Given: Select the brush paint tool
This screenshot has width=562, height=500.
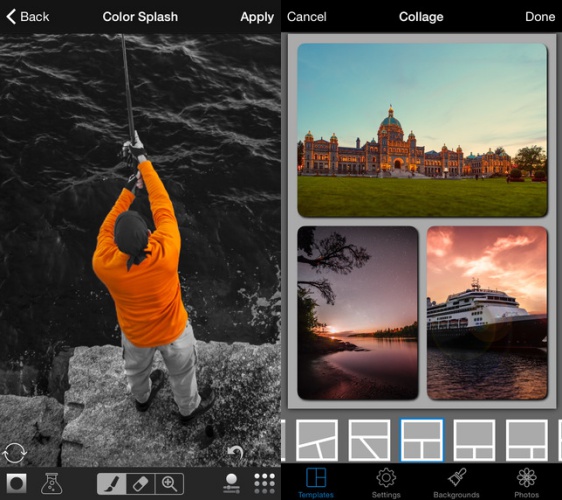Looking at the screenshot, I should click(x=111, y=484).
